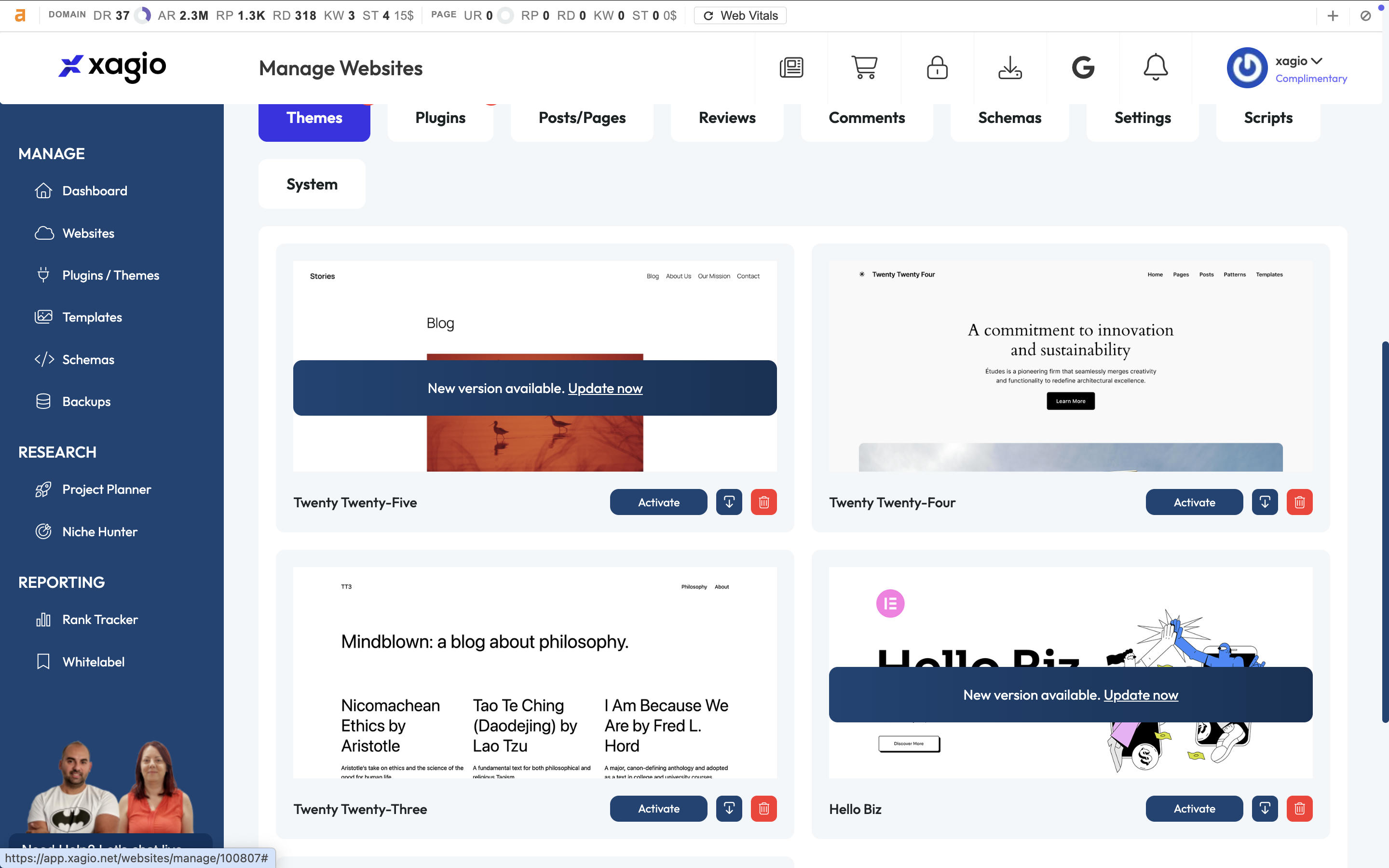Download the Twenty Twenty-Three theme
The image size is (1389, 868).
point(729,808)
